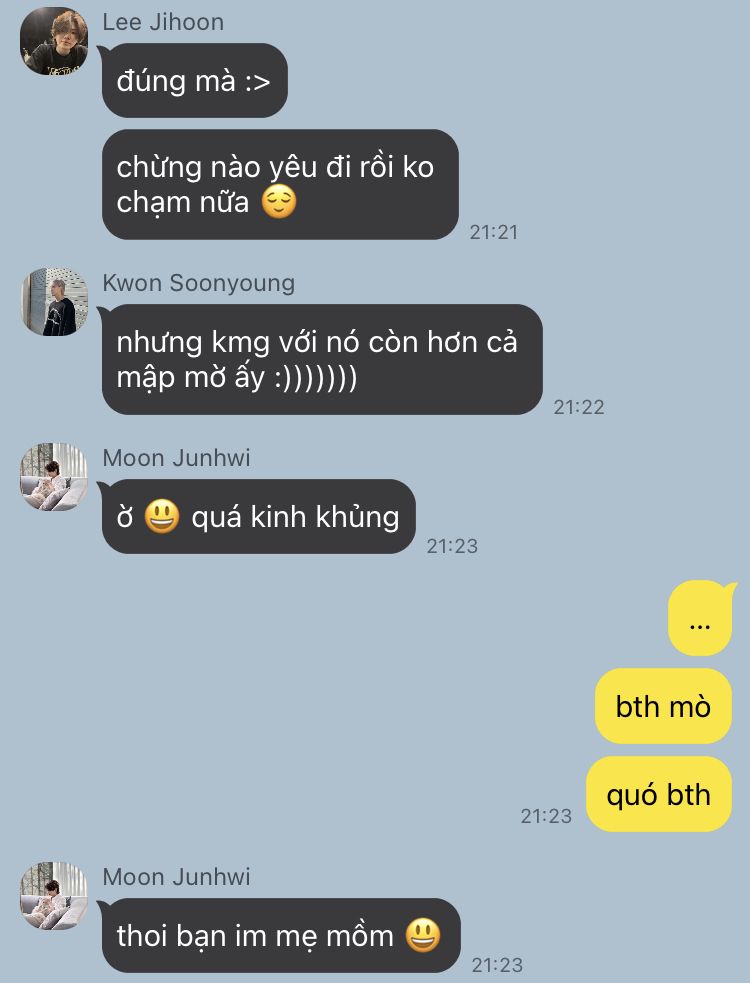750x983 pixels.
Task: Tap Moon Junhwi's avatar at the bottom
Action: pyautogui.click(x=54, y=896)
